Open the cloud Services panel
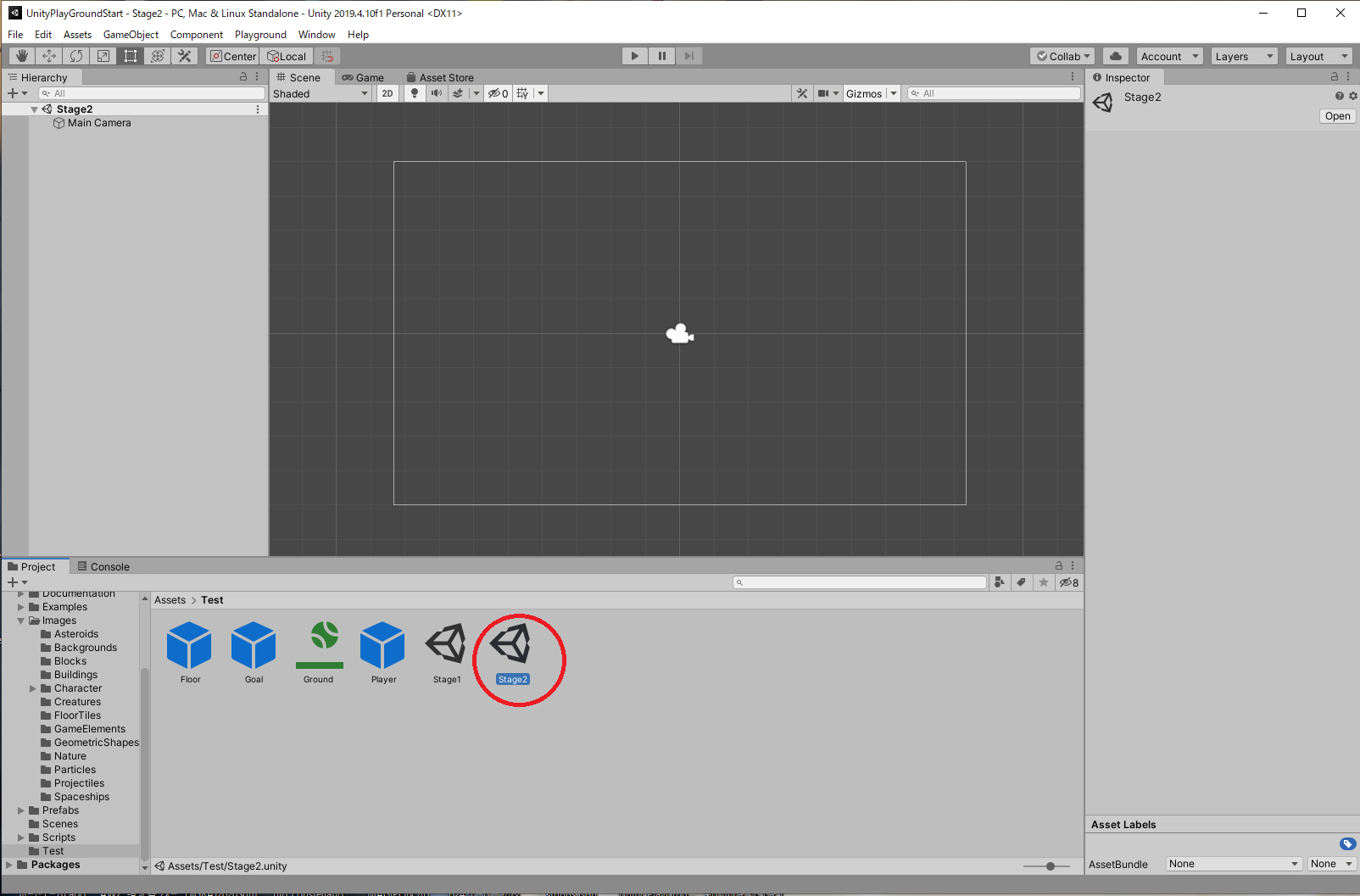 click(x=1116, y=56)
